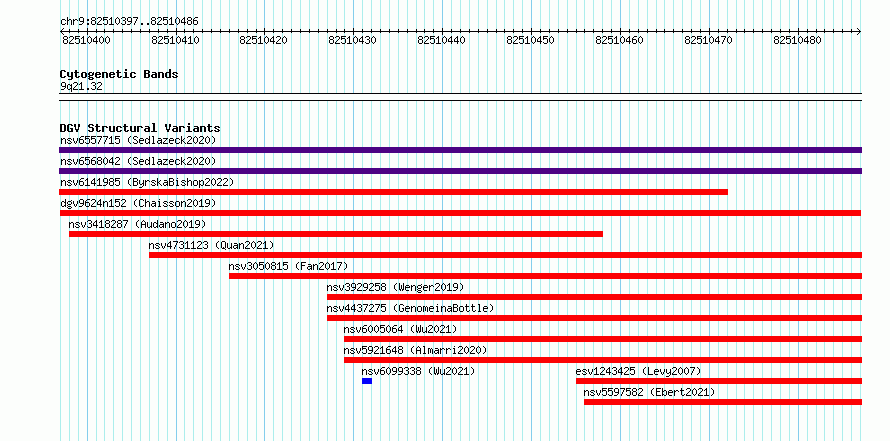Click the purple bar under nsv6557715
Screen dimensions: 890x441
(460, 150)
